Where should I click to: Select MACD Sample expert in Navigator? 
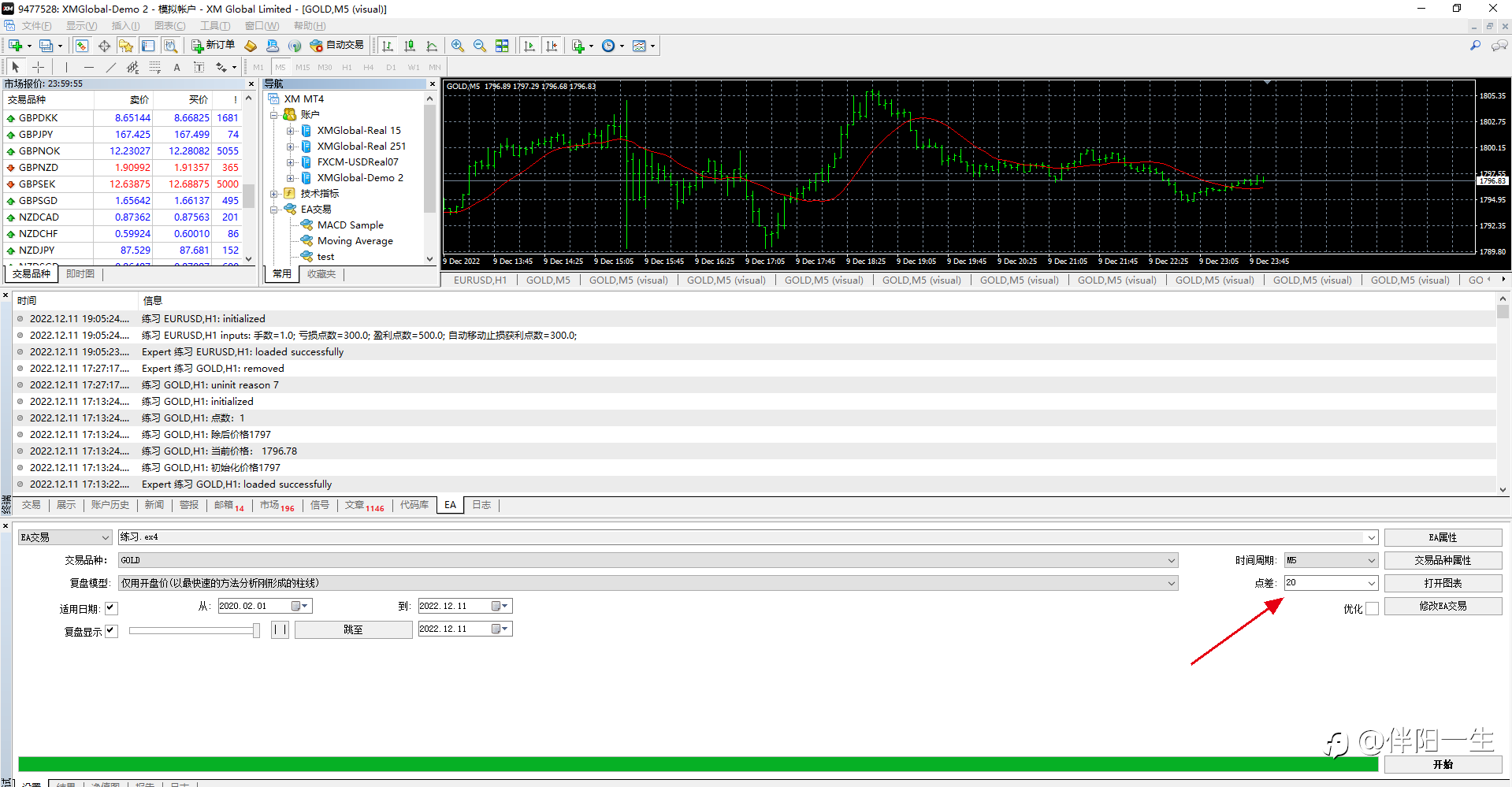pyautogui.click(x=350, y=225)
